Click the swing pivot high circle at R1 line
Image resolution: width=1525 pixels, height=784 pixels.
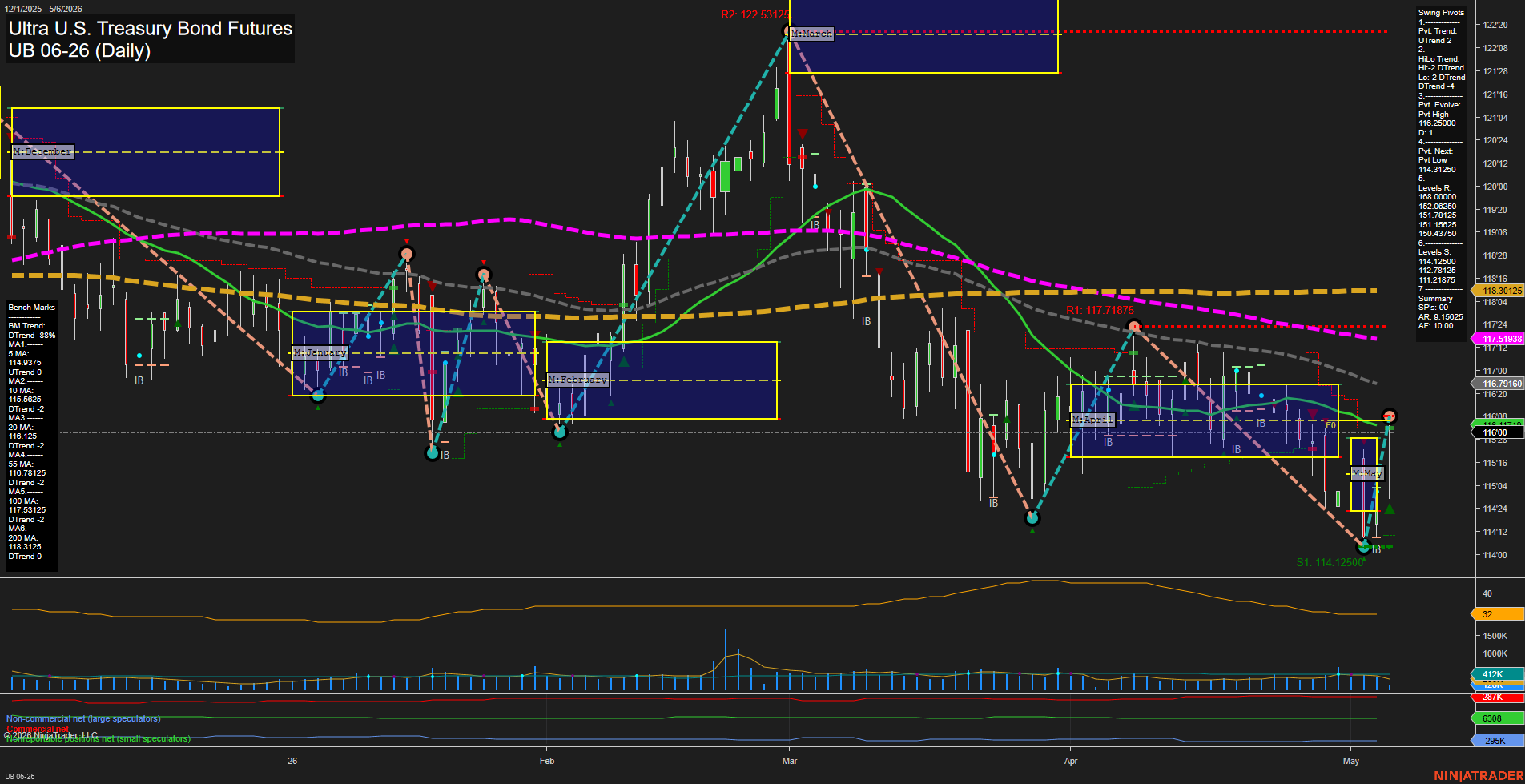[x=1134, y=326]
